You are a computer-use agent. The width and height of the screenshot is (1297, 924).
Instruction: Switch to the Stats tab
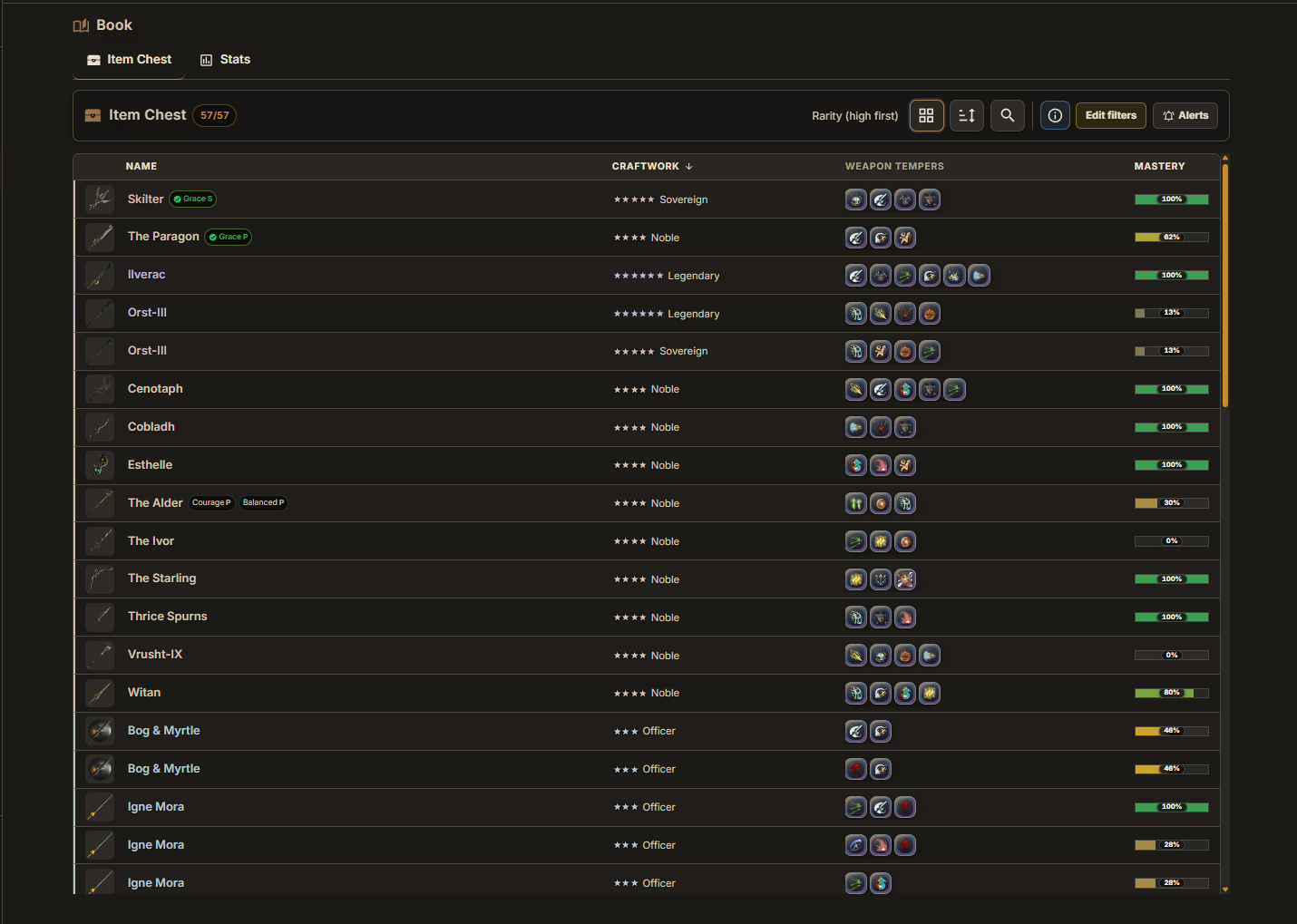(225, 60)
